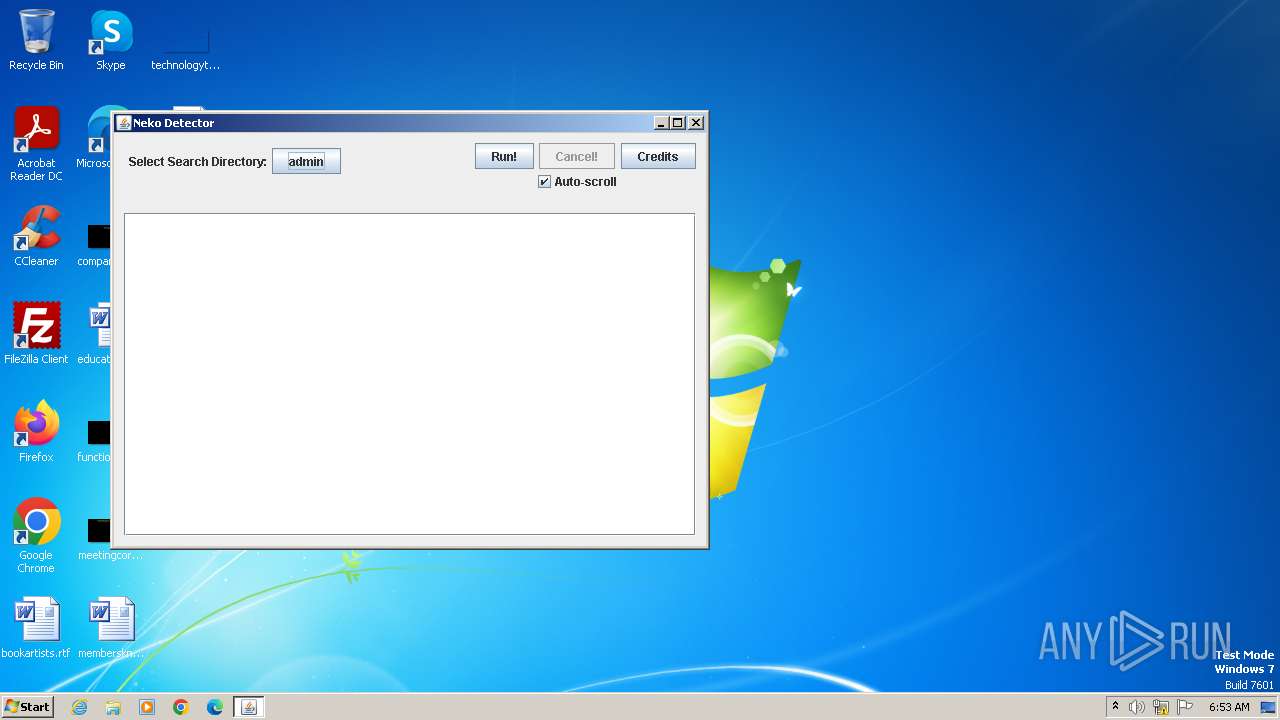Select the FileZilla Client shortcut
Viewport: 1280px width, 720px height.
(36, 333)
